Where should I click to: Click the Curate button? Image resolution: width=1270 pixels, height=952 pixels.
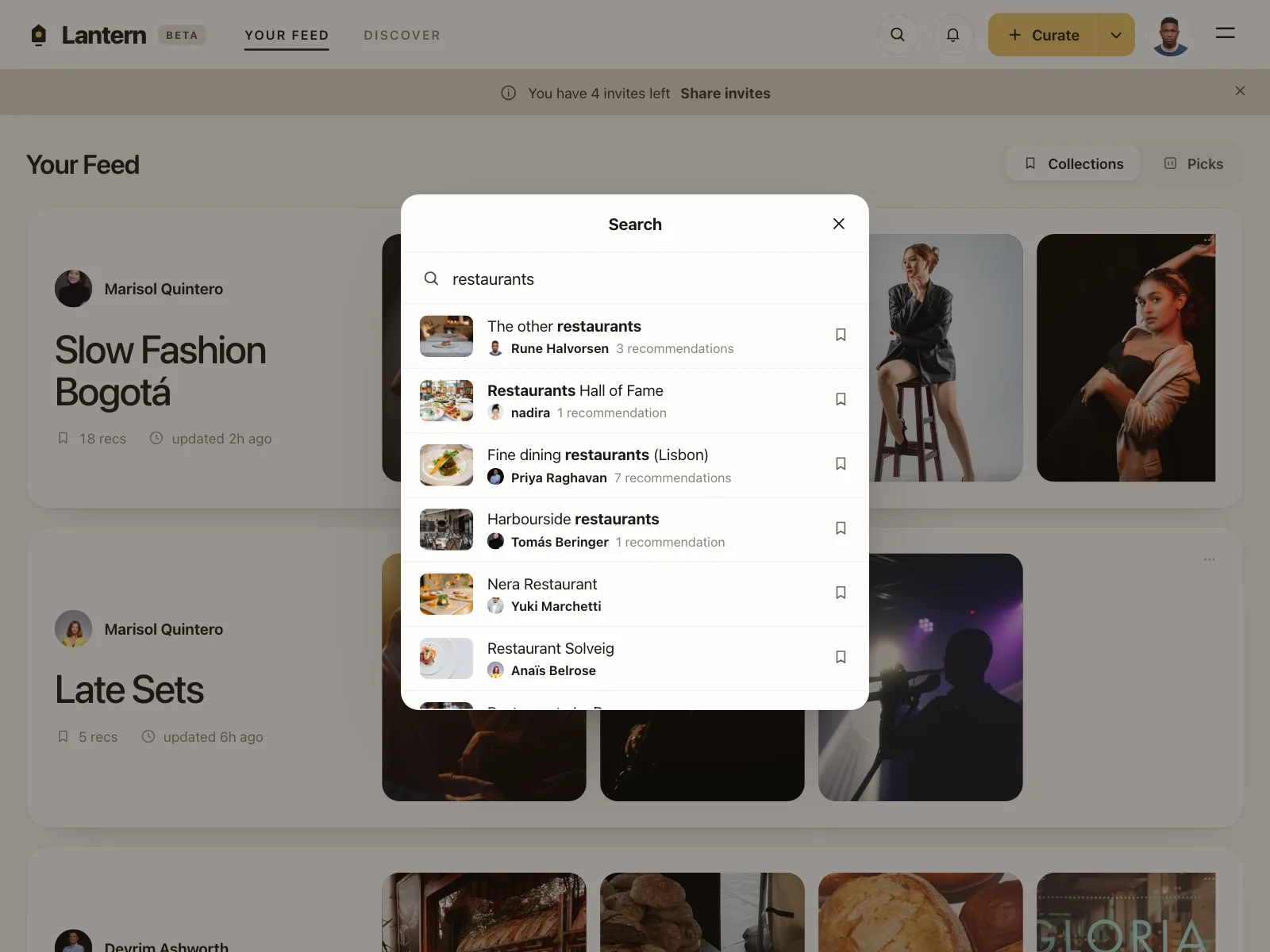(1043, 35)
